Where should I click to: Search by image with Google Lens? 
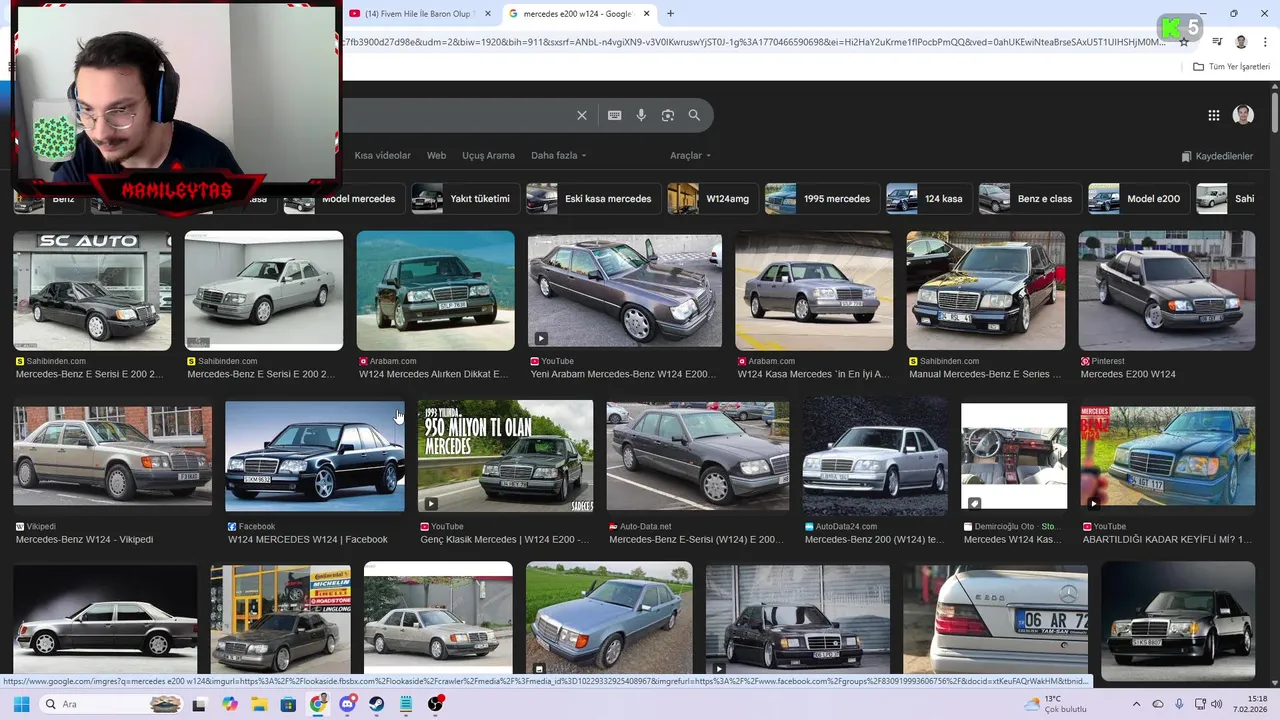click(x=668, y=115)
